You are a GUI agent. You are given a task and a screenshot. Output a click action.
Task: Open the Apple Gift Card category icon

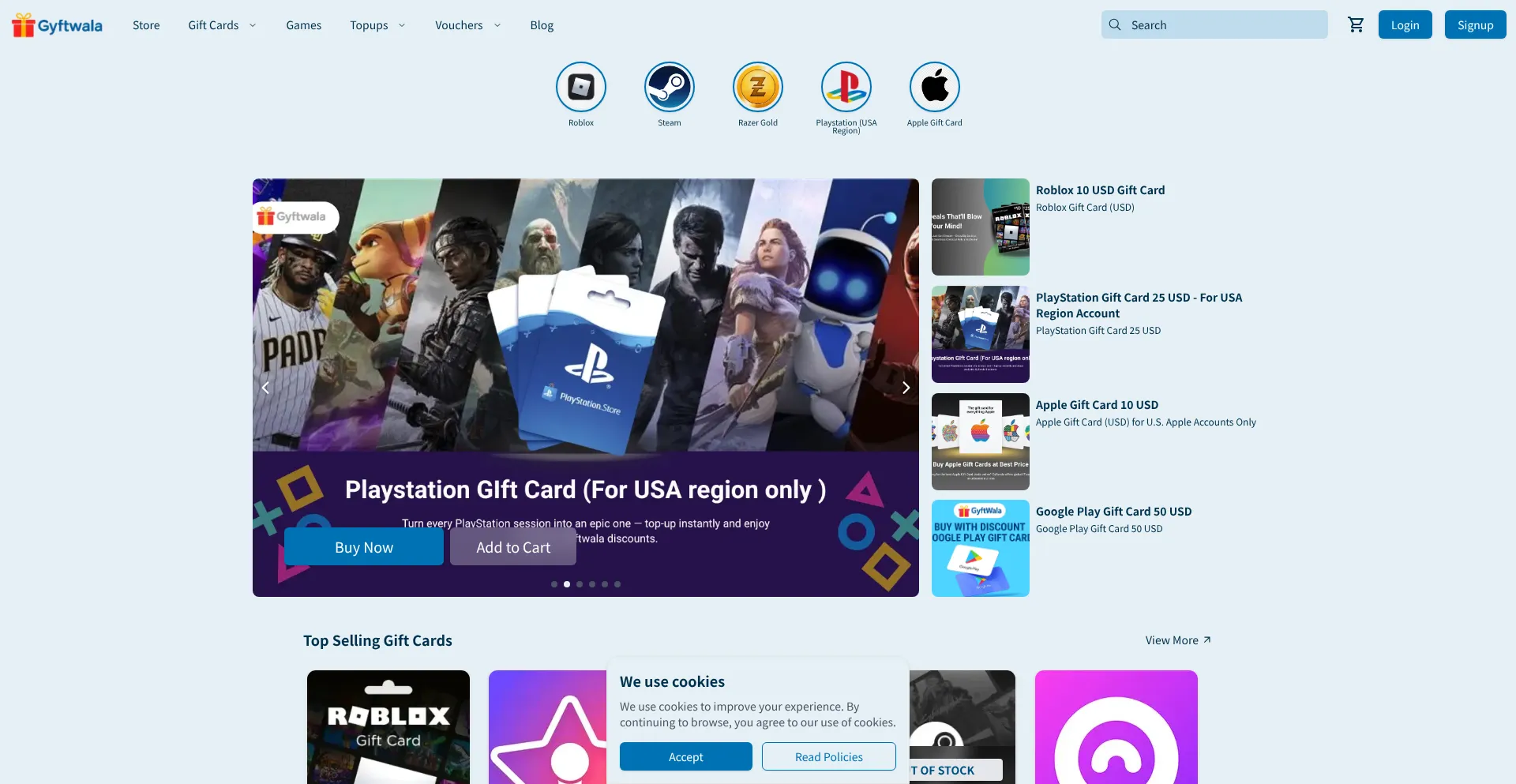[935, 87]
